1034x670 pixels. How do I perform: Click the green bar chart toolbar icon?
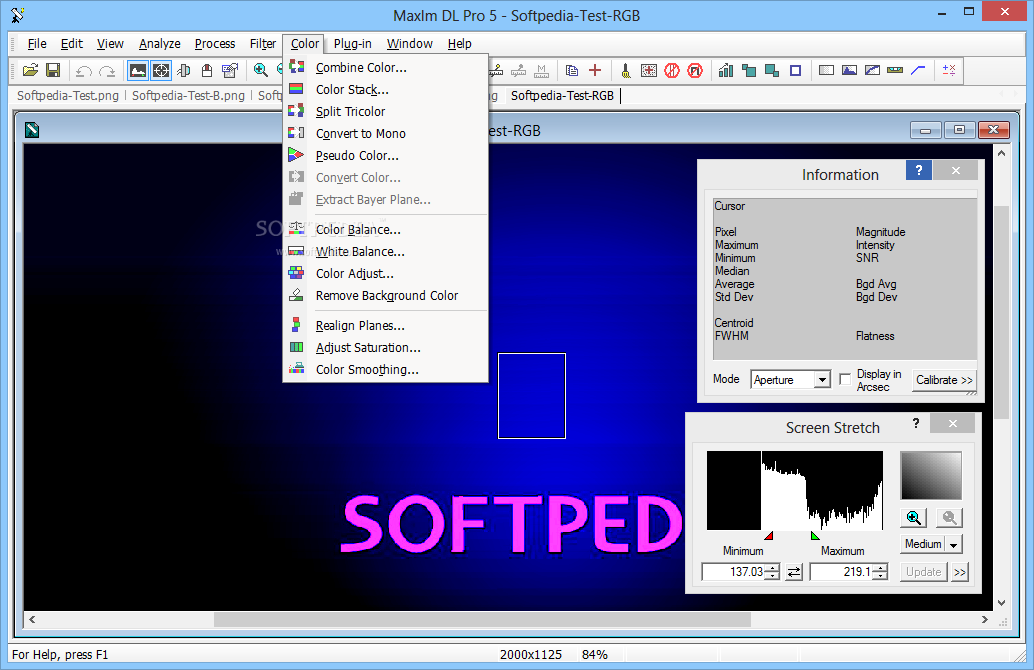point(726,71)
